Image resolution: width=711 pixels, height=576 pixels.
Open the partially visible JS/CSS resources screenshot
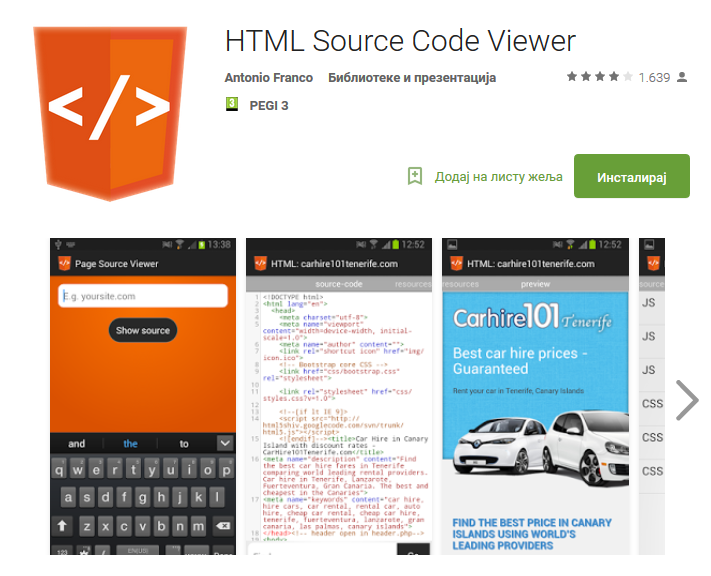[x=652, y=396]
